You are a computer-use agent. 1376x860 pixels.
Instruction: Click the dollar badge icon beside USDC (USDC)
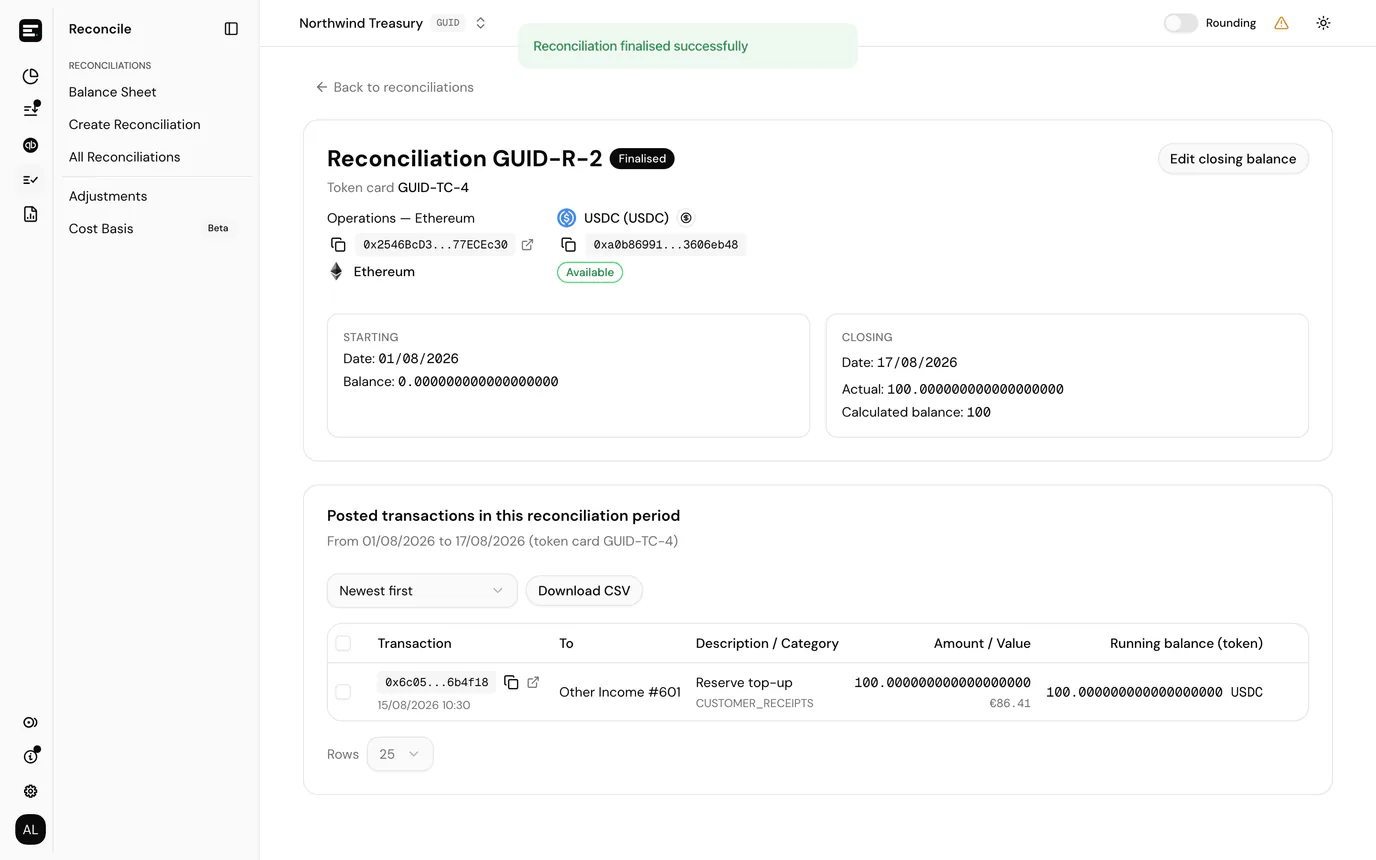point(686,218)
